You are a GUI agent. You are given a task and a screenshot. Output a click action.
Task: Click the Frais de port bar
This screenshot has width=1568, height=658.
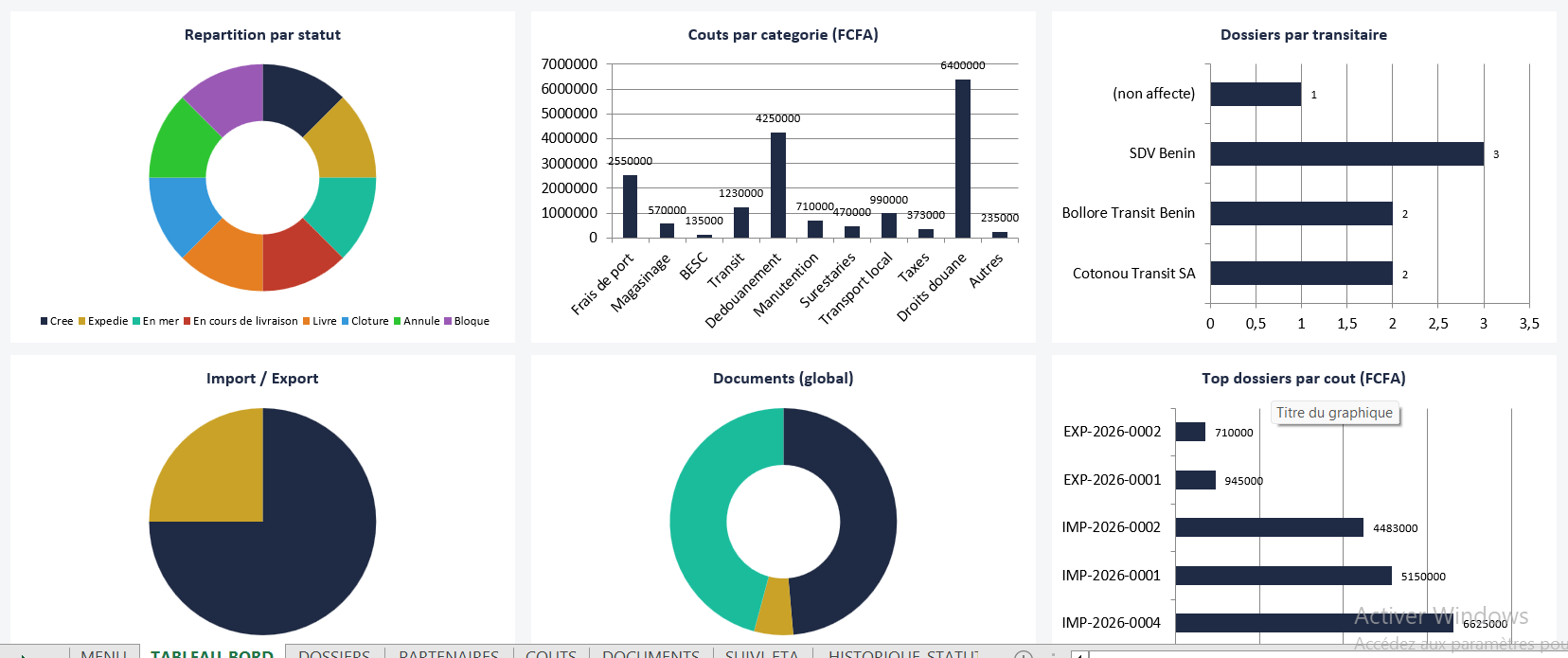click(631, 206)
